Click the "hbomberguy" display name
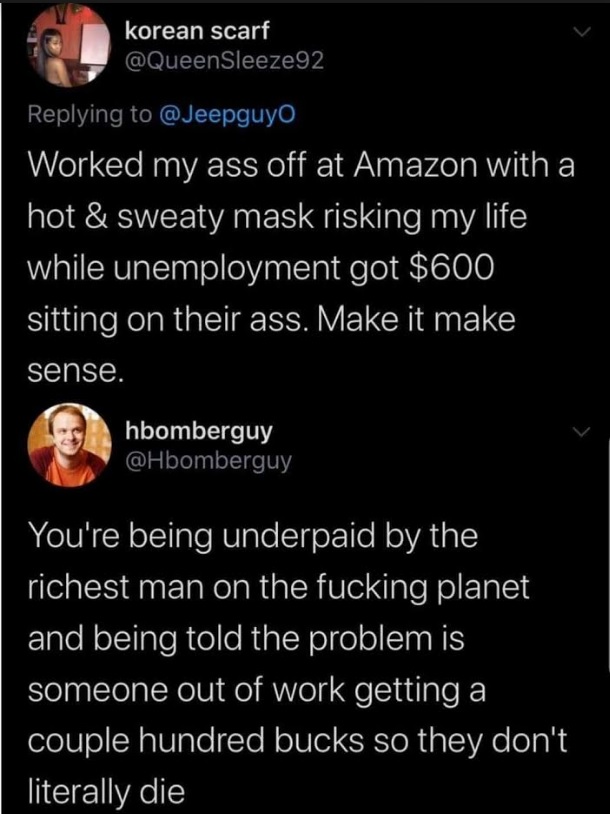 click(x=200, y=431)
